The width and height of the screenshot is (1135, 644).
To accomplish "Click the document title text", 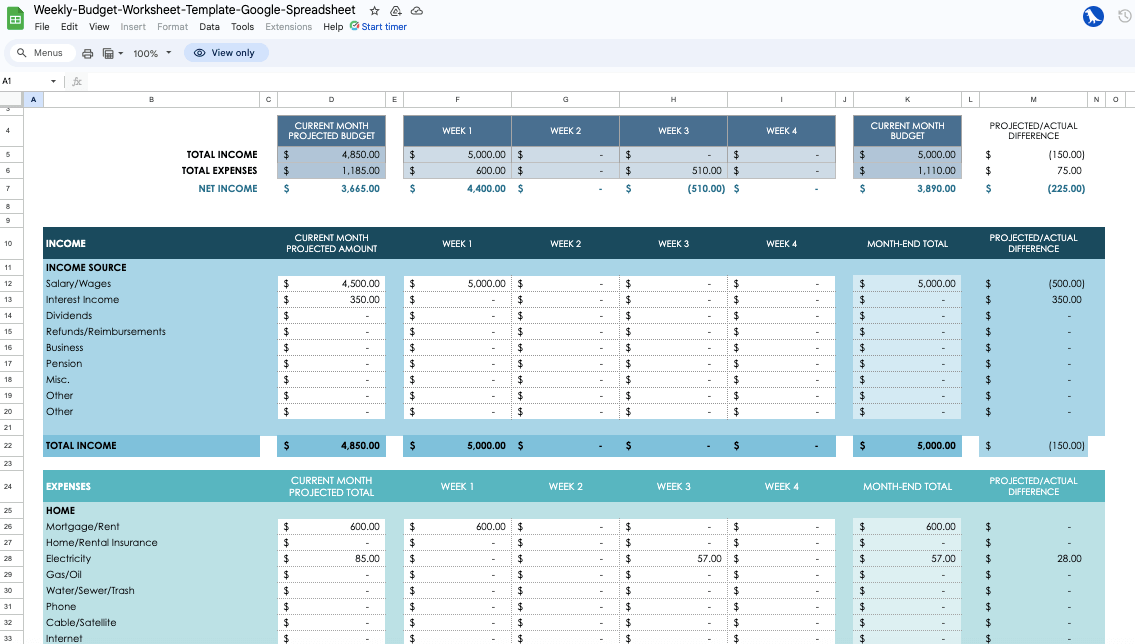I will (195, 9).
